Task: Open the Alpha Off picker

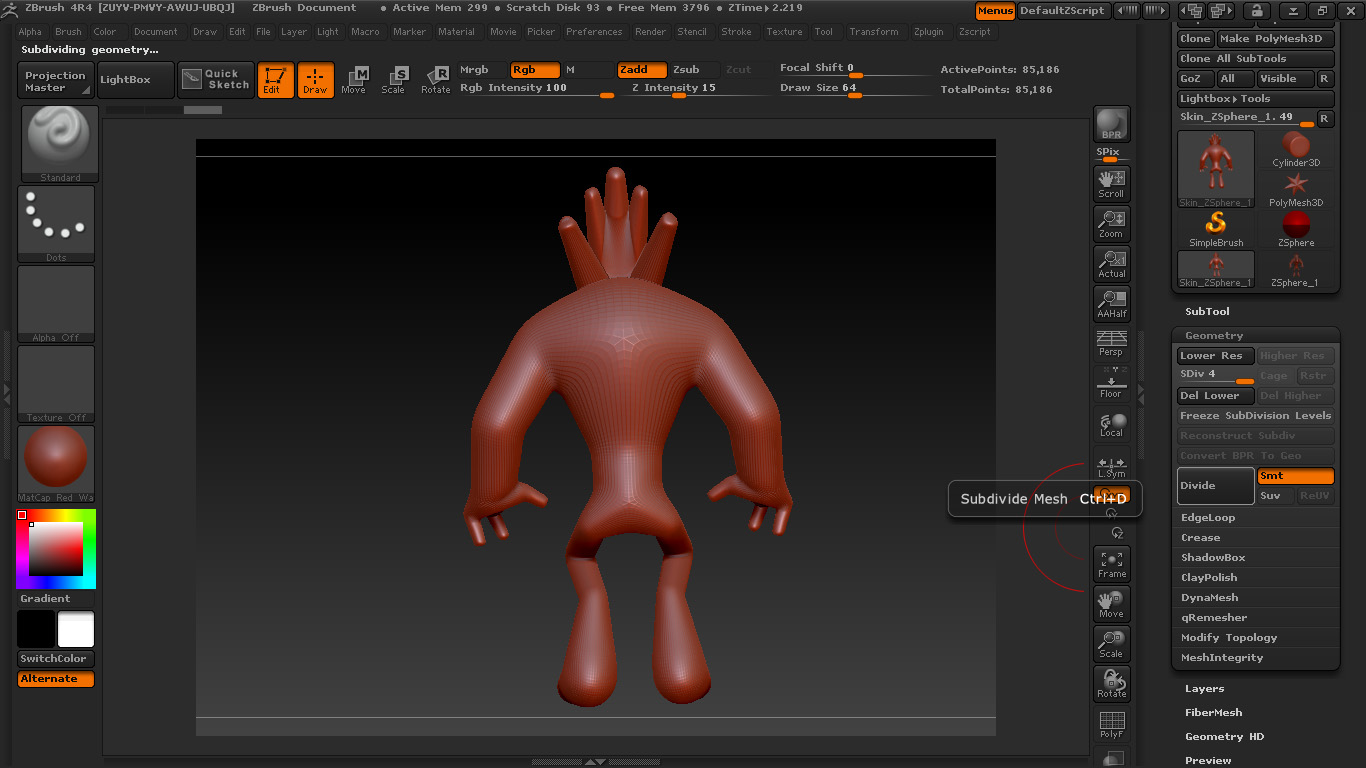Action: coord(56,304)
